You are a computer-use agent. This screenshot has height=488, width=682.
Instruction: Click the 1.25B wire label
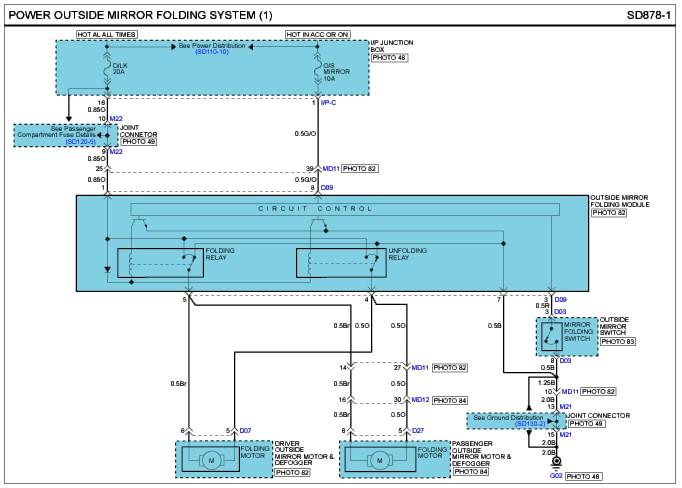[546, 383]
